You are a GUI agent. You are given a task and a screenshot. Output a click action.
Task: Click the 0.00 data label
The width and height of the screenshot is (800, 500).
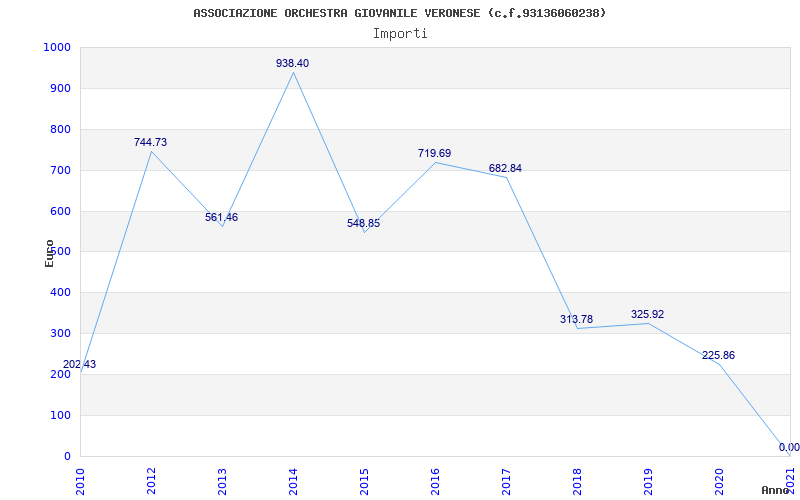click(789, 447)
